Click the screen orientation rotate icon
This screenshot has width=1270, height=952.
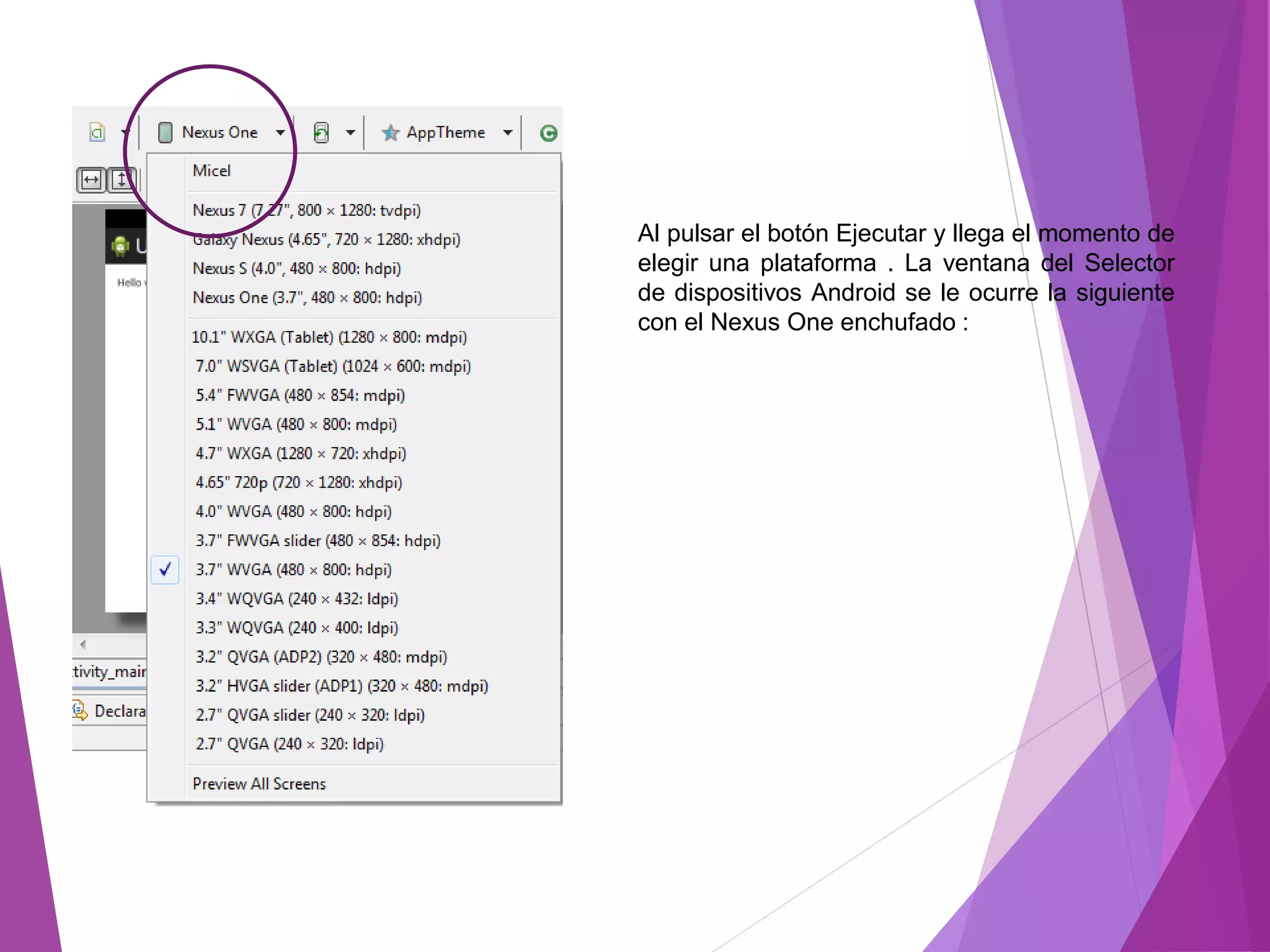coord(321,132)
